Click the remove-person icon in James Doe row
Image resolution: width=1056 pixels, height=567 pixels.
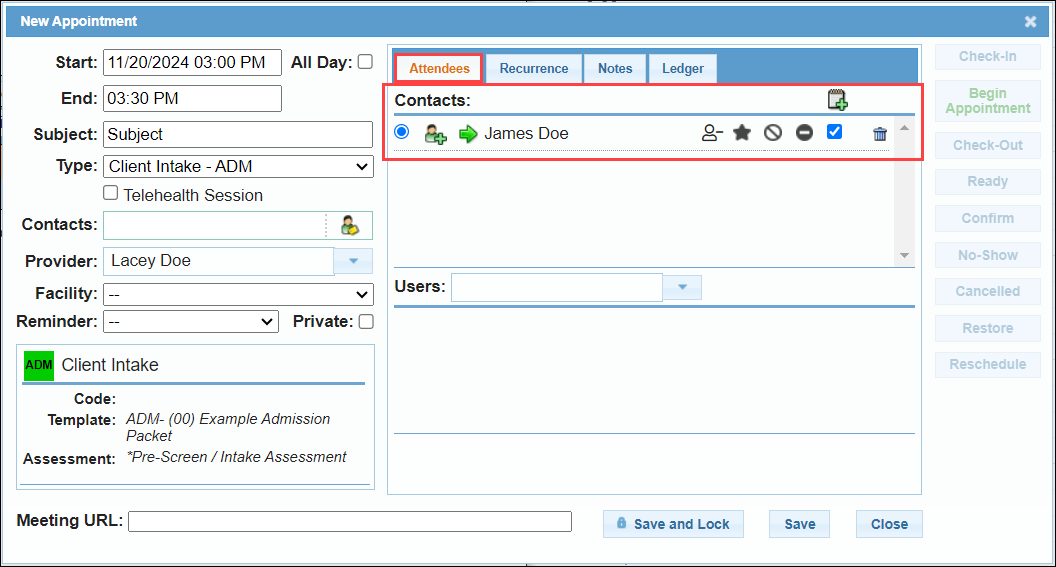click(x=712, y=133)
